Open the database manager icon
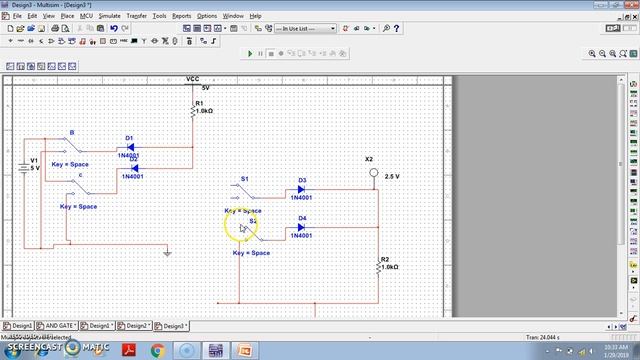Screen dimensions: 640x360 click(x=268, y=29)
